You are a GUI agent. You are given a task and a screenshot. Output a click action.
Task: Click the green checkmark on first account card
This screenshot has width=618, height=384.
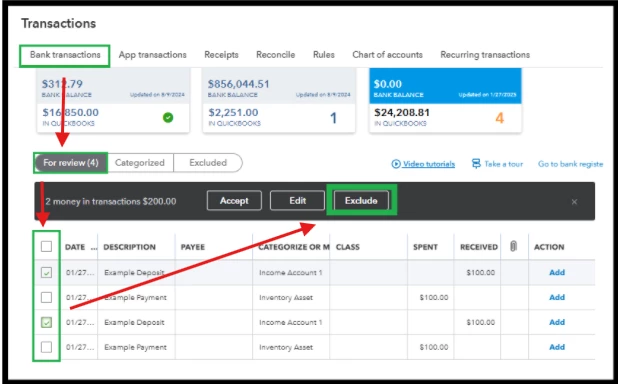[x=168, y=117]
